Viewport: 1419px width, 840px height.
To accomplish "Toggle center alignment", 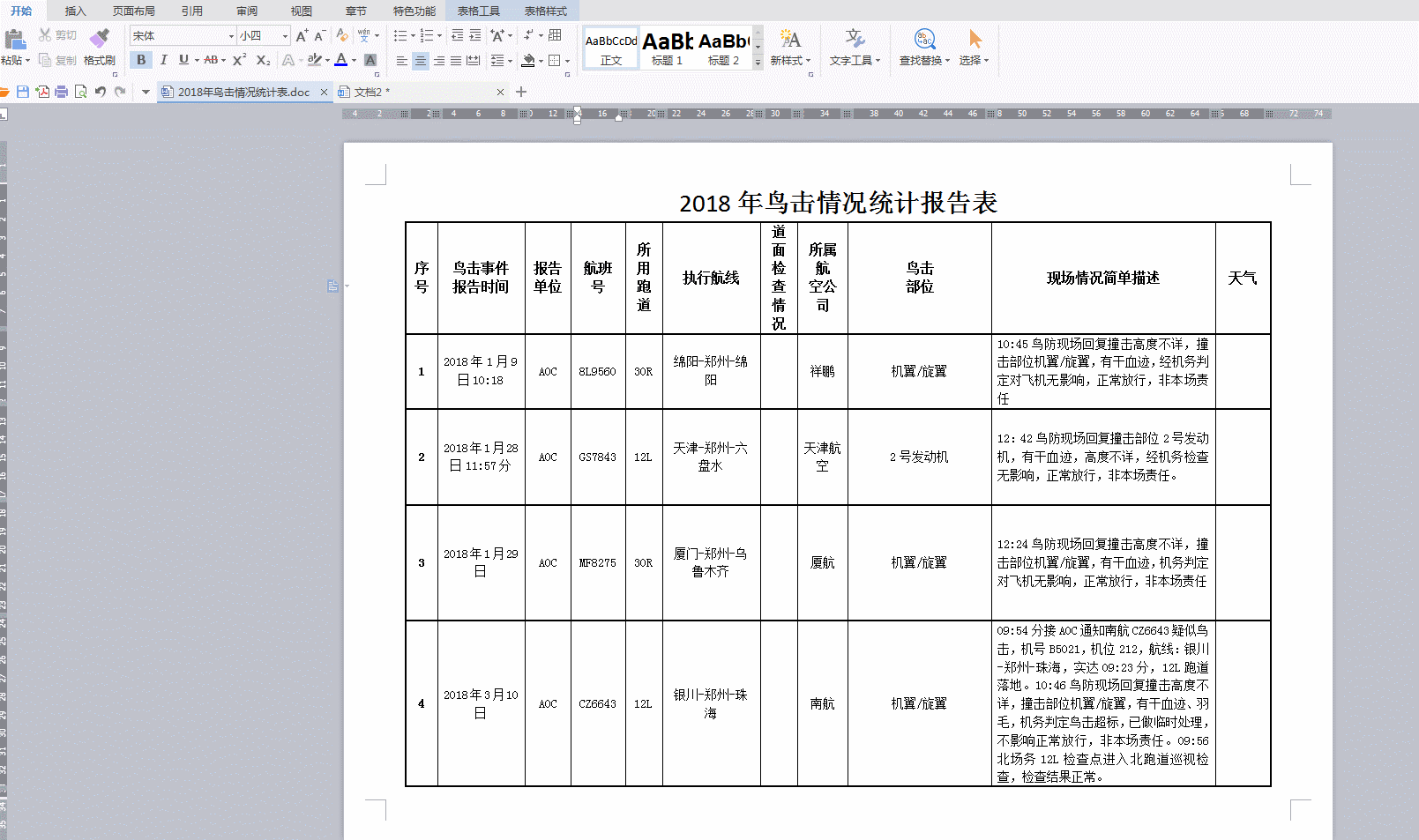I will pyautogui.click(x=420, y=60).
